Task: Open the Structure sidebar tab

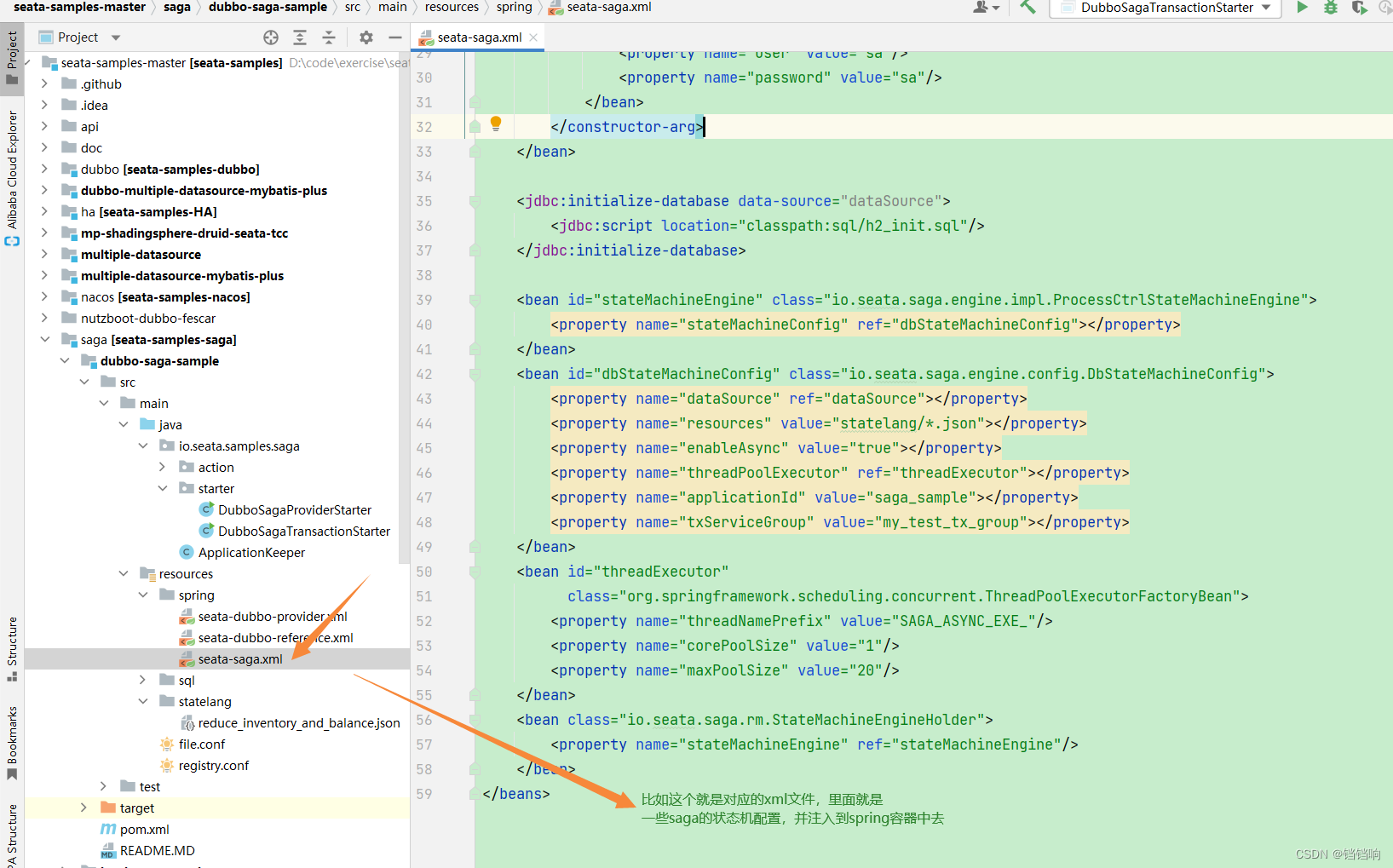Action: (x=12, y=648)
